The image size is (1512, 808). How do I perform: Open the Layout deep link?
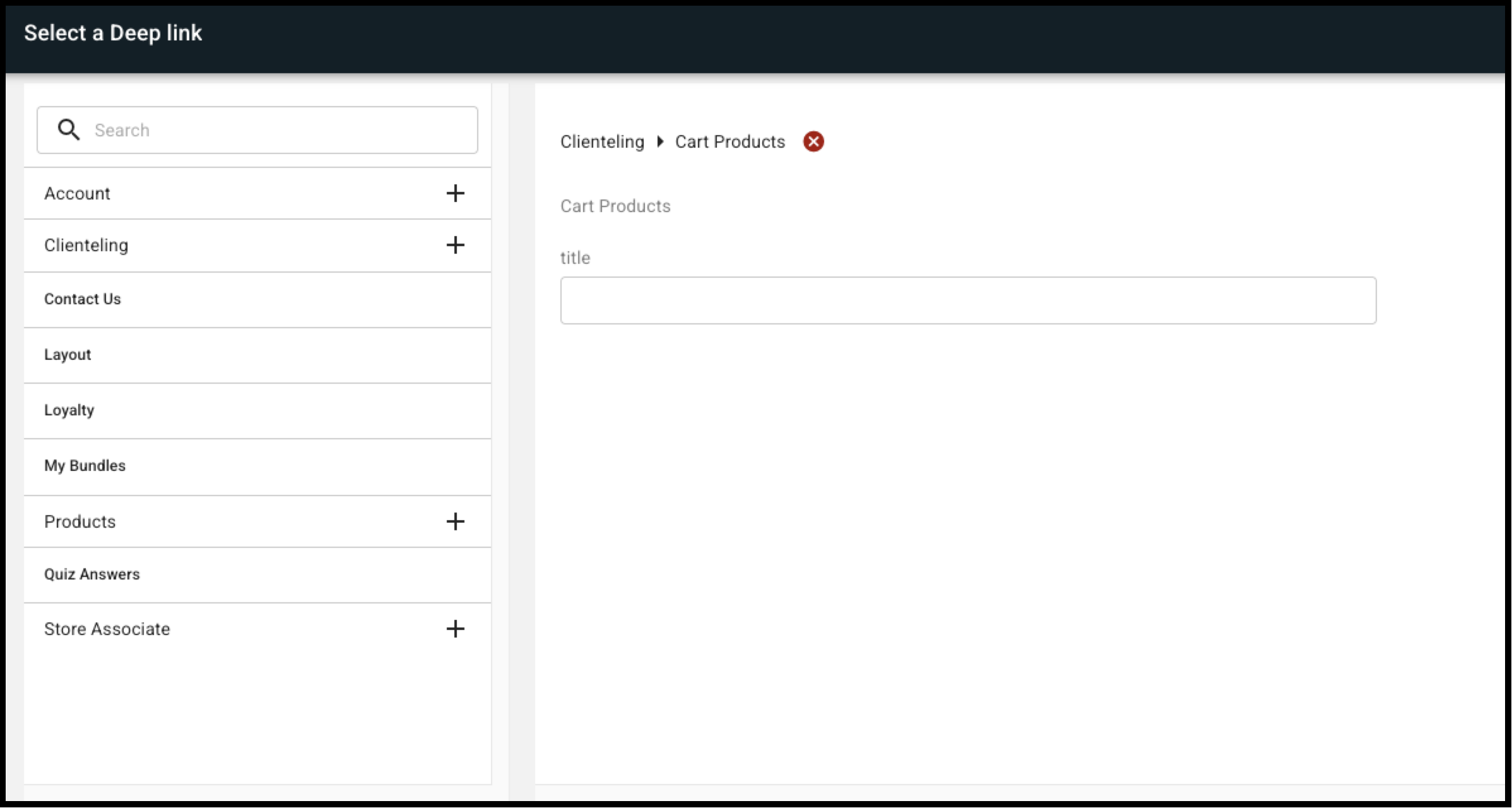tap(257, 355)
